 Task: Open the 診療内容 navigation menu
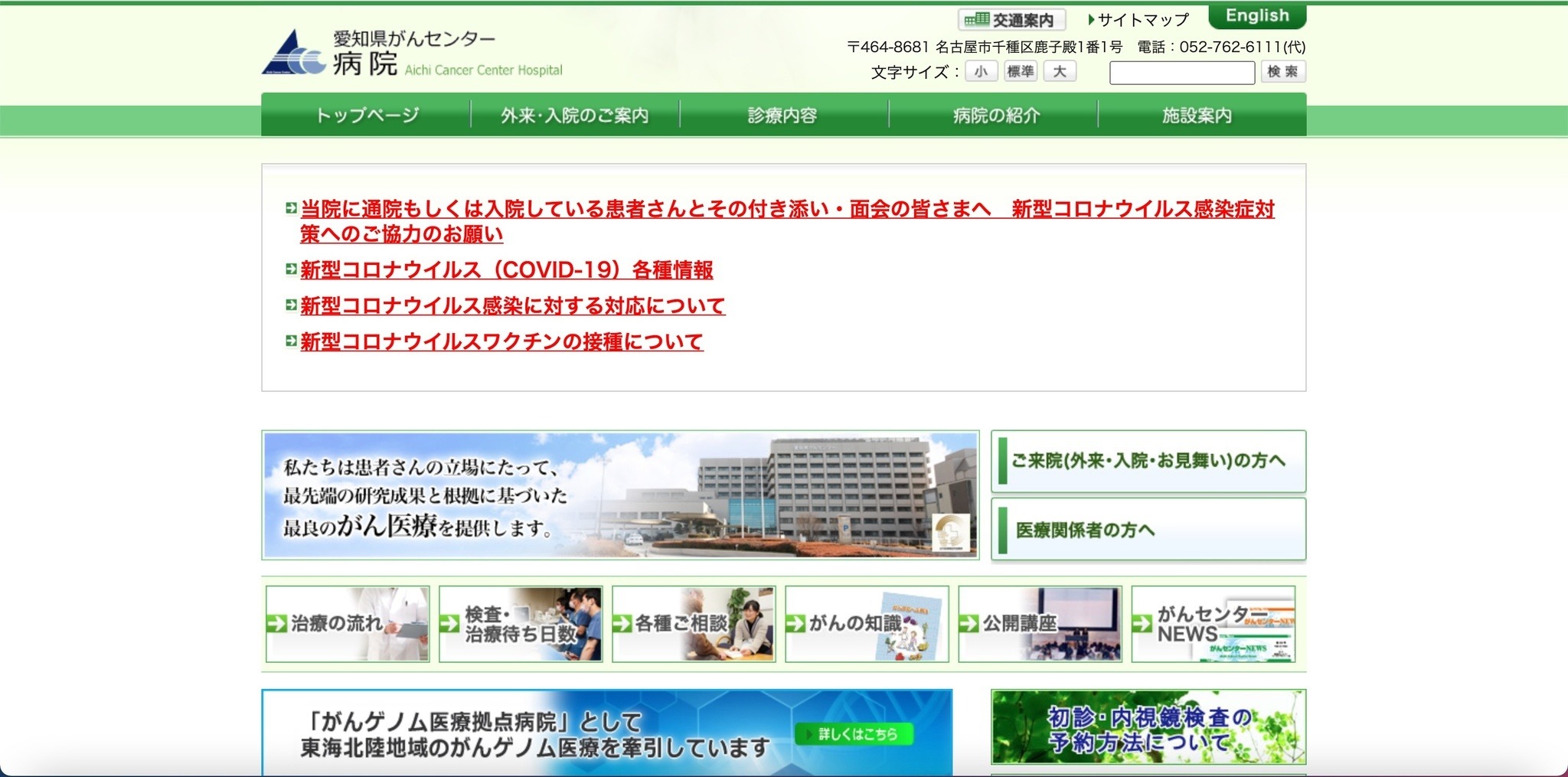click(783, 116)
